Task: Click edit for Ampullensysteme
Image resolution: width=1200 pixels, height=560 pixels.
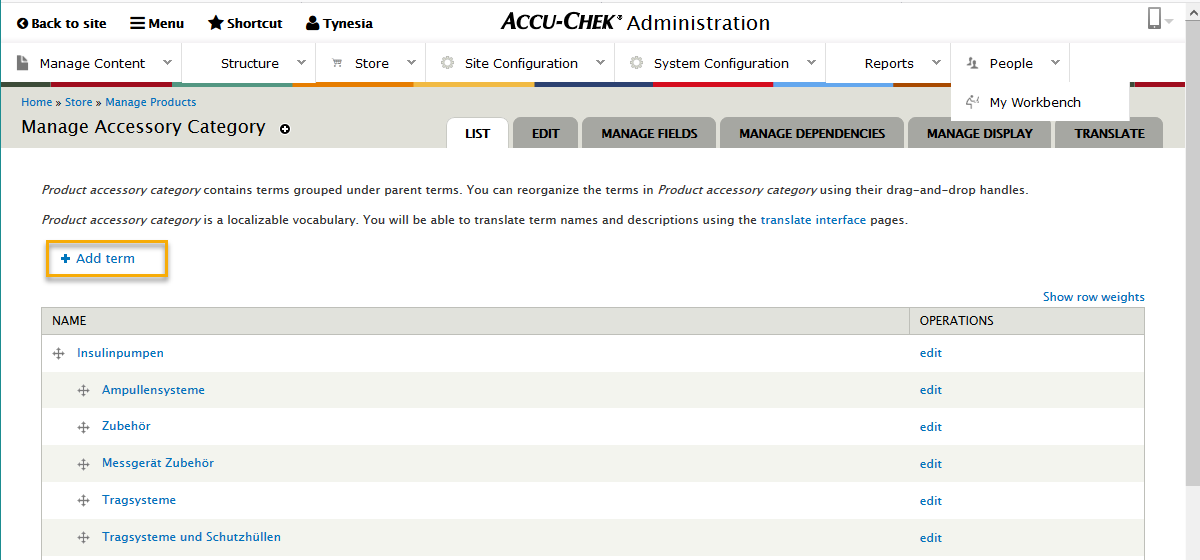Action: click(x=931, y=390)
